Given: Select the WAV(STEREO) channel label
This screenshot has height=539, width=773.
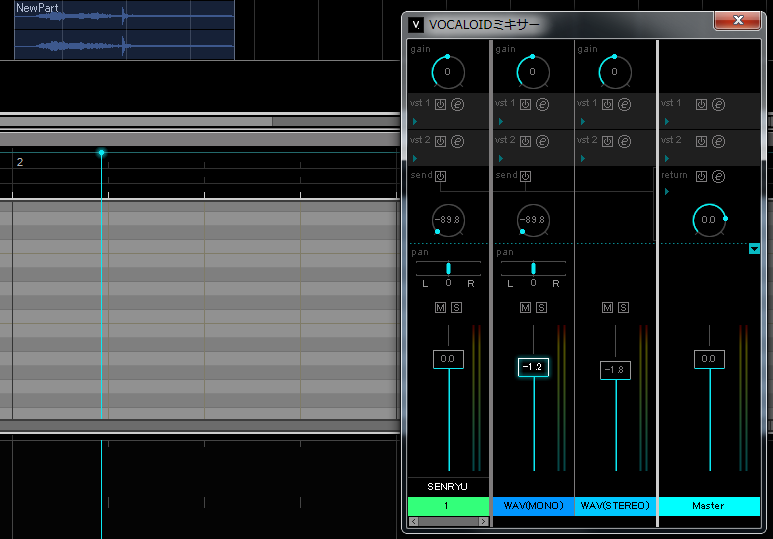Looking at the screenshot, I should [615, 506].
